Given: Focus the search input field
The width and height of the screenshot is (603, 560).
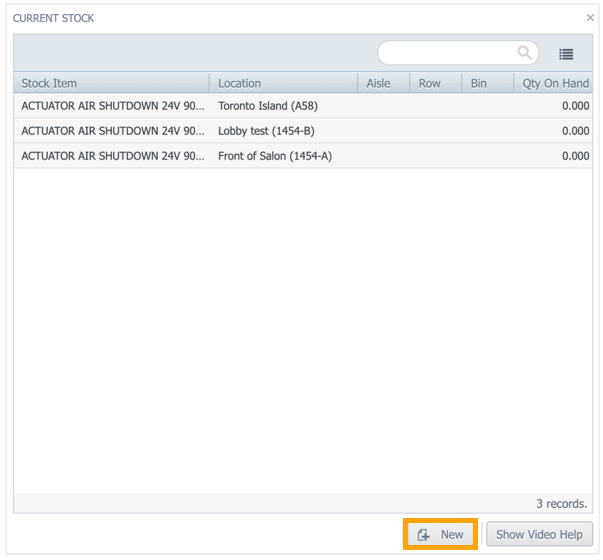Looking at the screenshot, I should [x=458, y=53].
